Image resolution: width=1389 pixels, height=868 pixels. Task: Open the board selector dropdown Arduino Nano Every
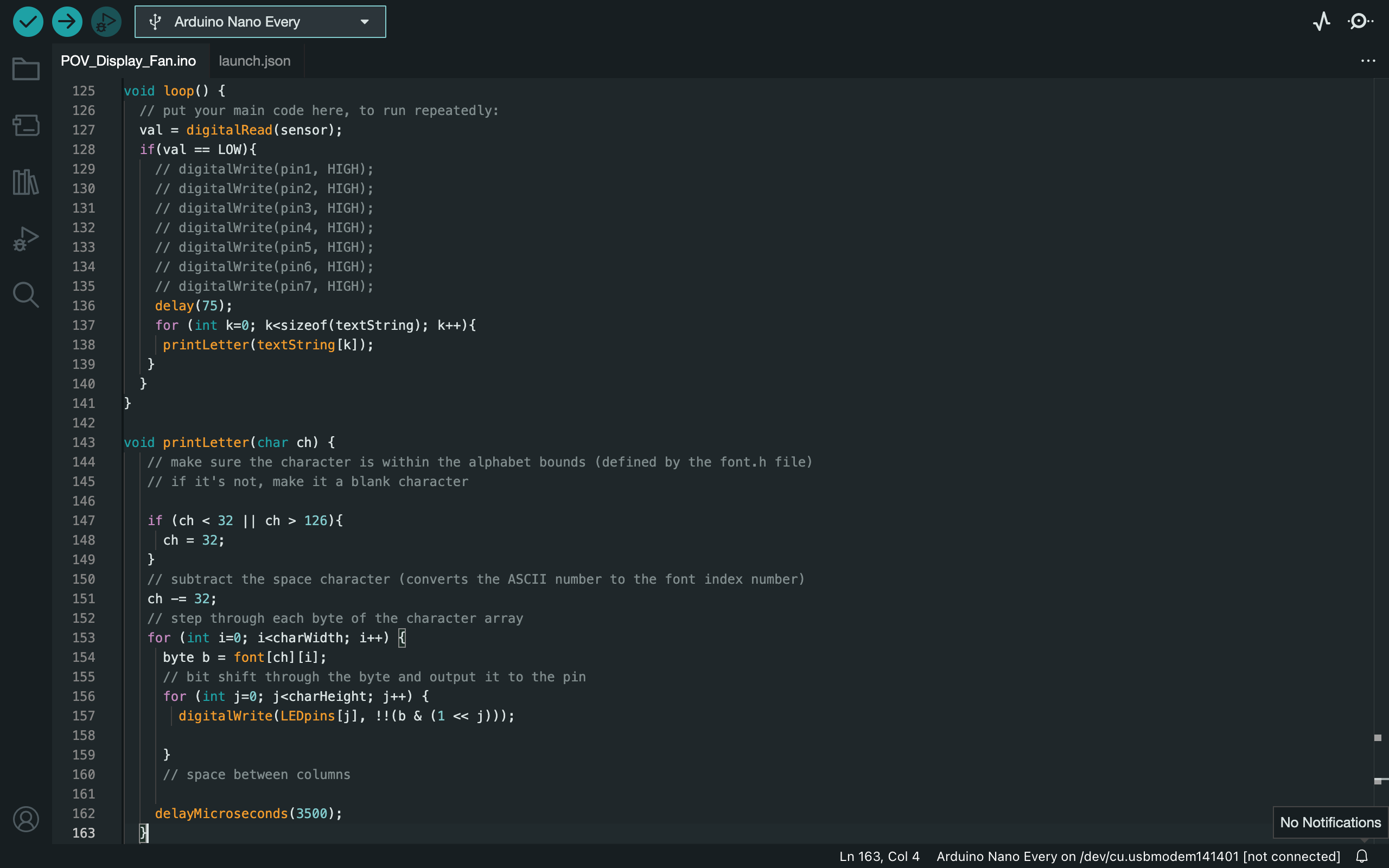pyautogui.click(x=260, y=22)
